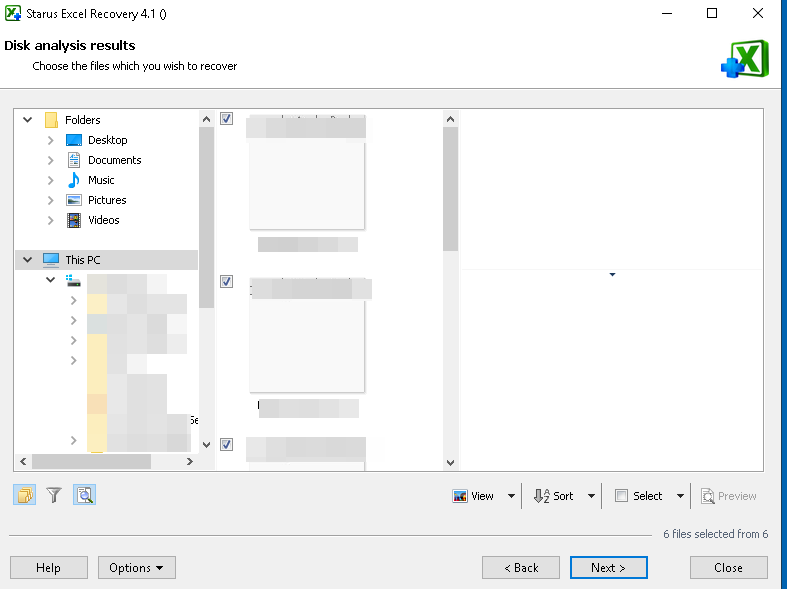This screenshot has height=589, width=787.
Task: Open the View dropdown arrow
Action: [x=511, y=496]
